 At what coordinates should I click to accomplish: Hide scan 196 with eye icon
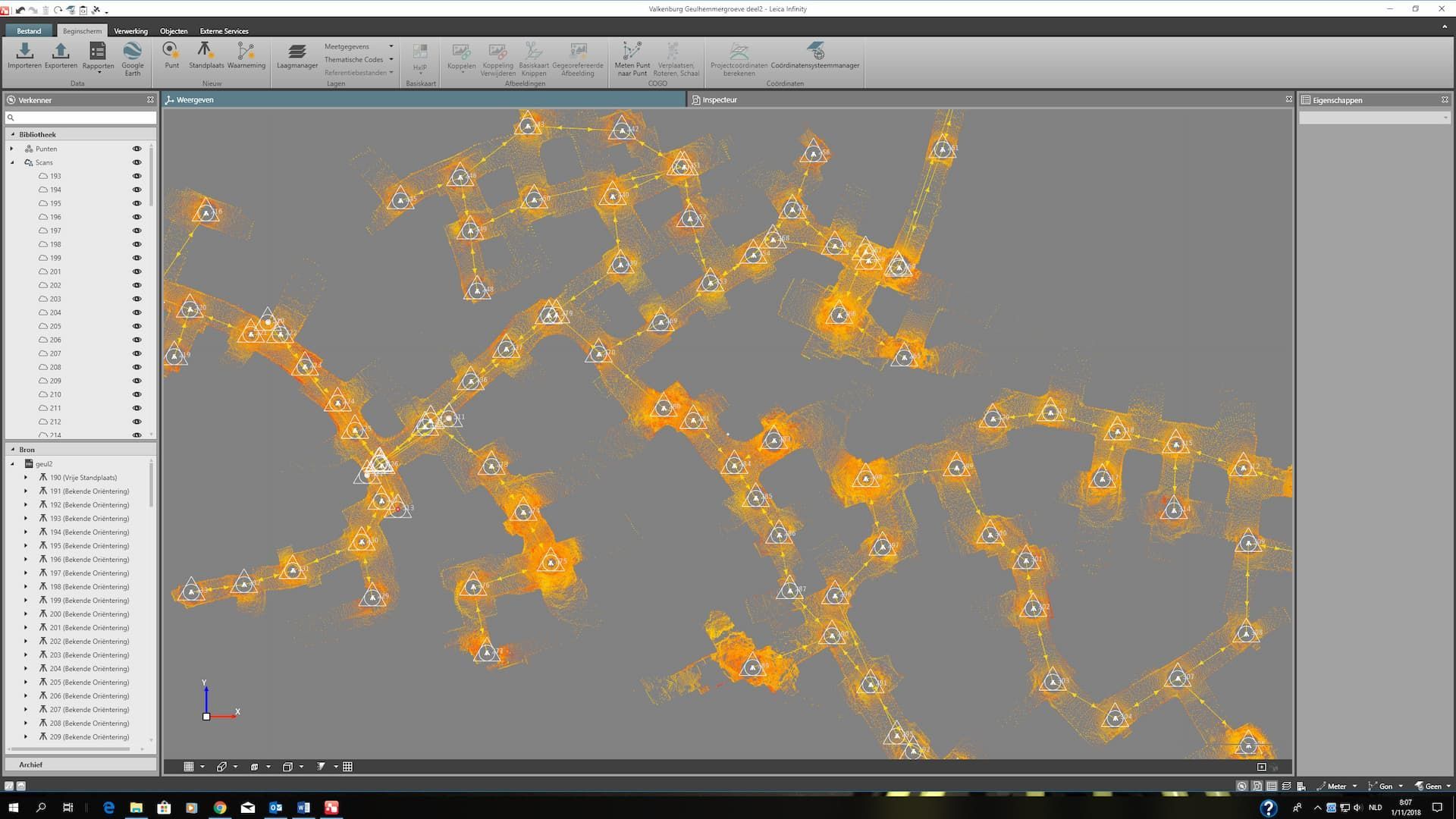[x=137, y=217]
